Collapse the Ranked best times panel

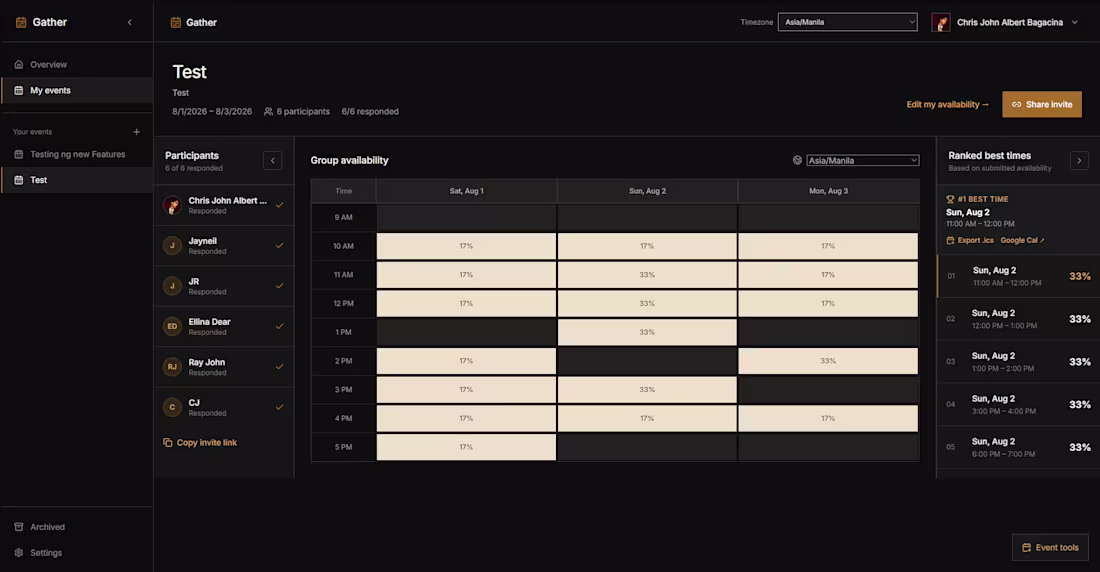1079,161
